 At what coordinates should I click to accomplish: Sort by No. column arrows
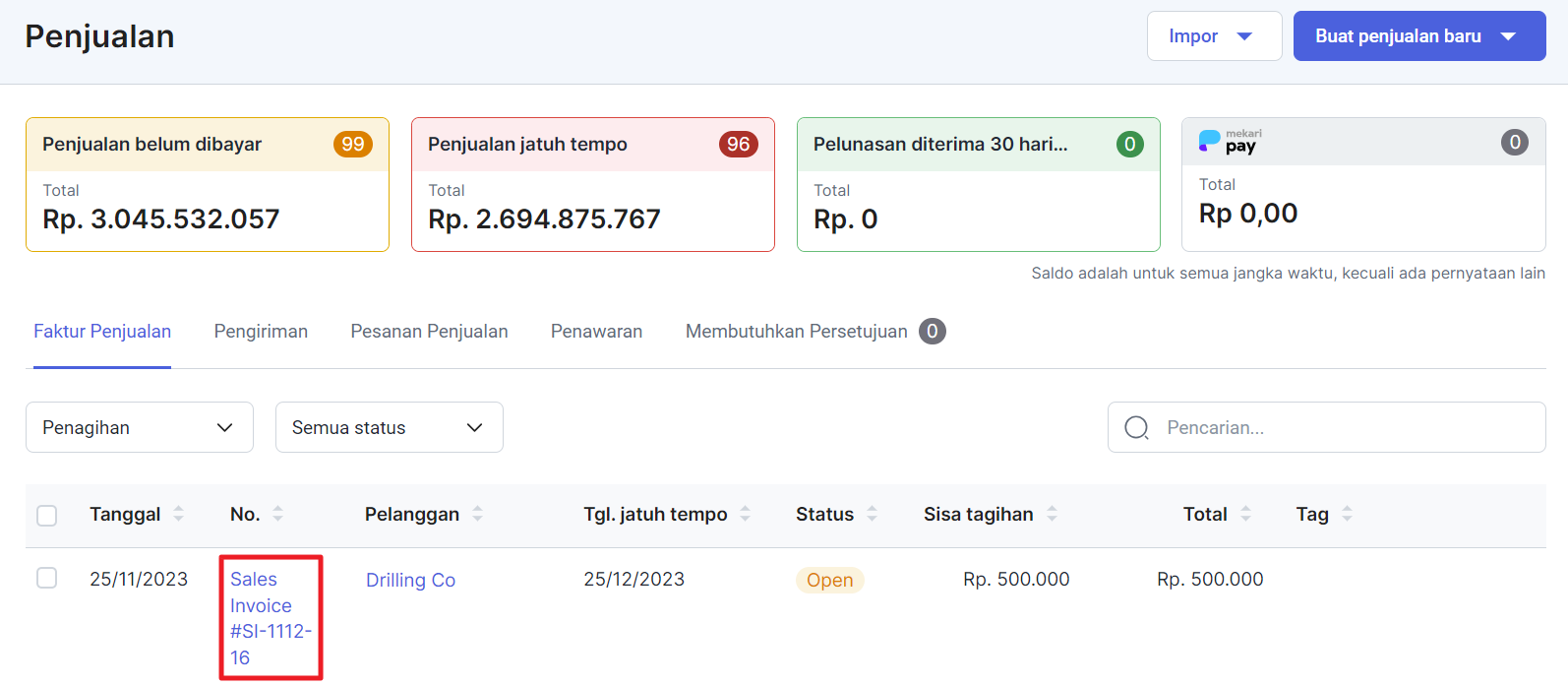coord(277,514)
